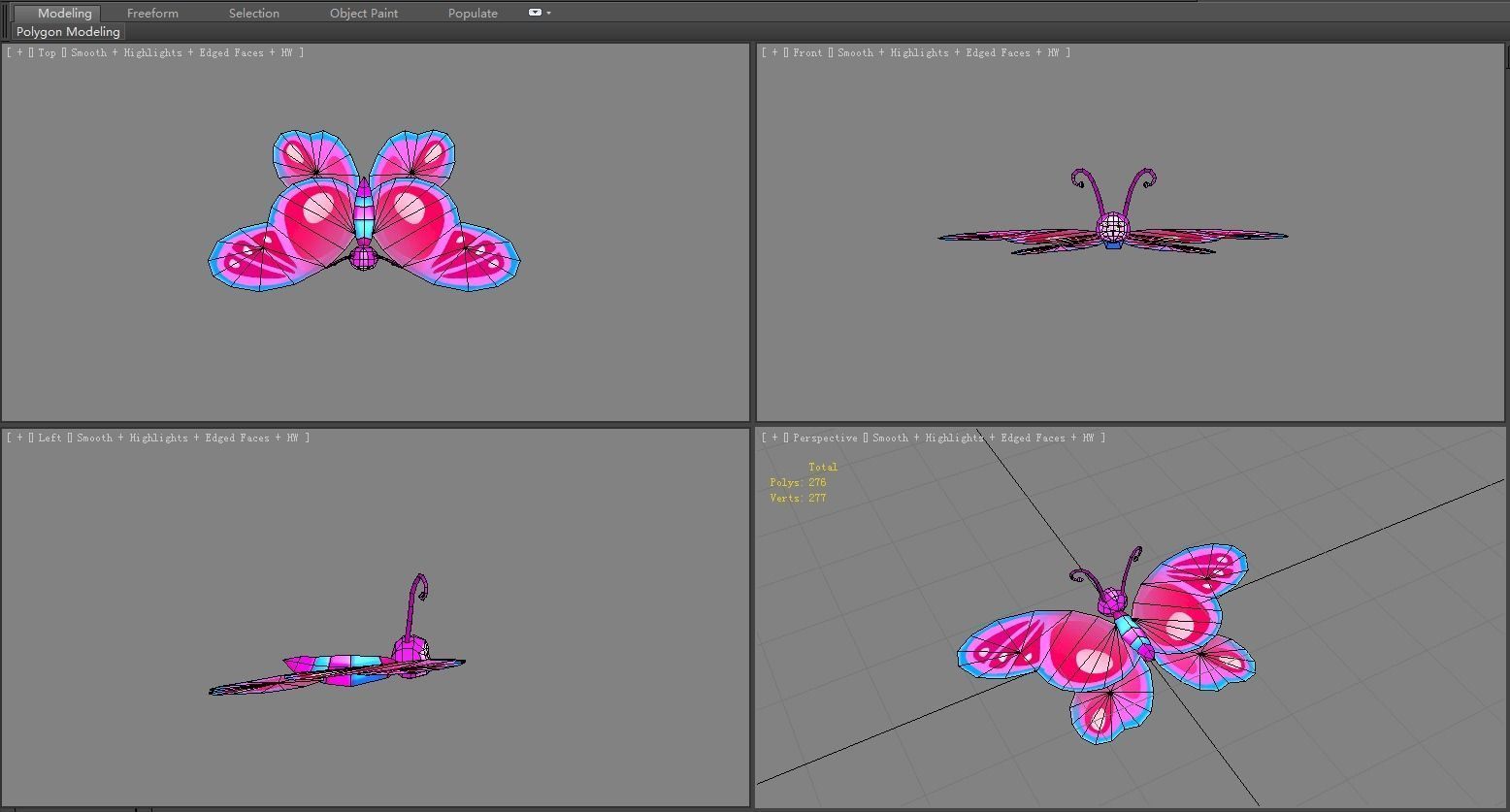Click the plus menu in Perspective viewport
The height and width of the screenshot is (812, 1510).
pyautogui.click(x=775, y=438)
